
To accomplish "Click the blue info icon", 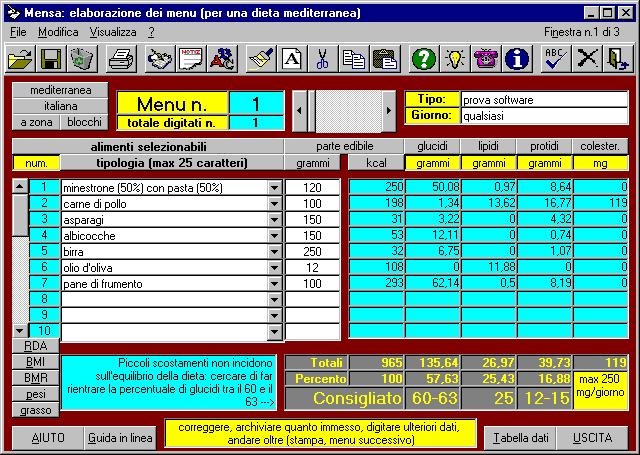I will click(516, 60).
